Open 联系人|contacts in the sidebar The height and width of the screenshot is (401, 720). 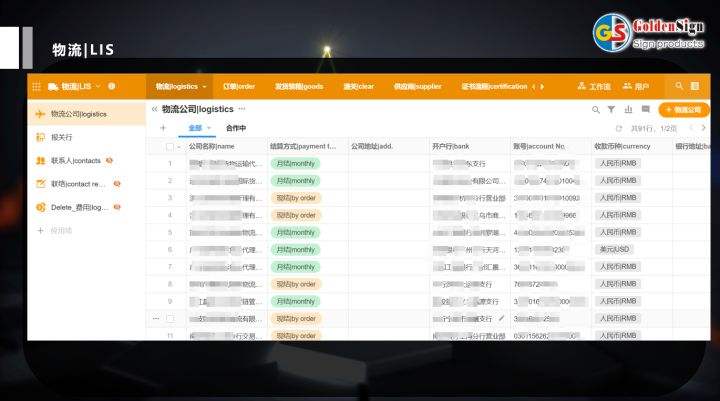click(76, 160)
